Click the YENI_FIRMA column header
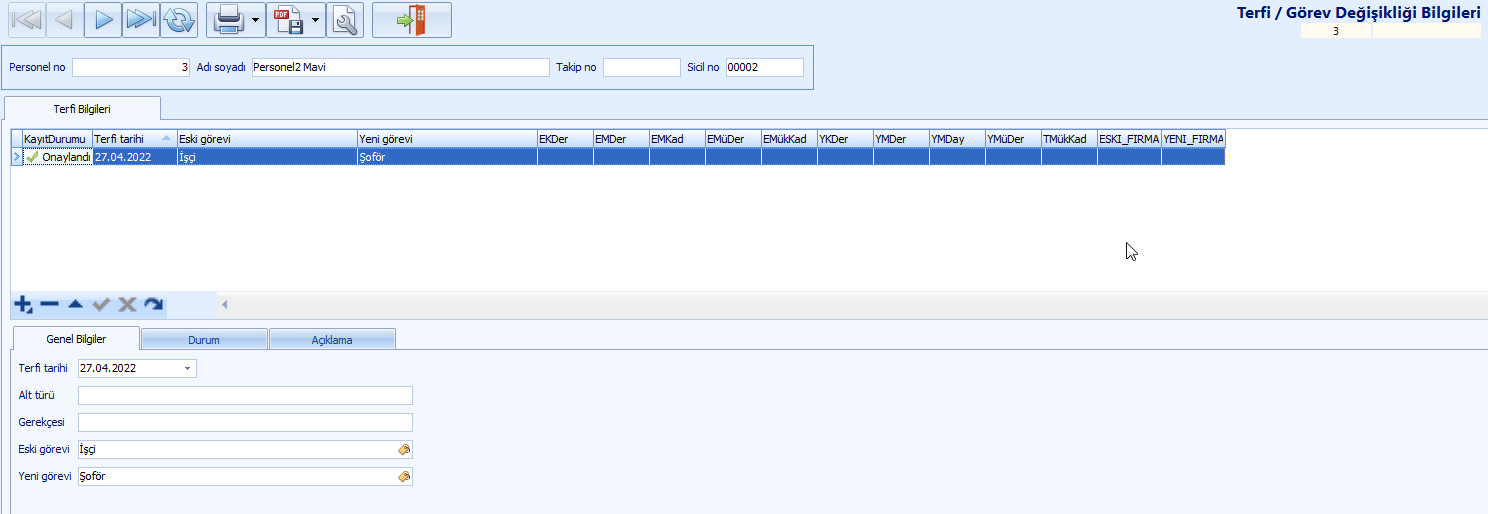The image size is (1488, 514). (1193, 139)
